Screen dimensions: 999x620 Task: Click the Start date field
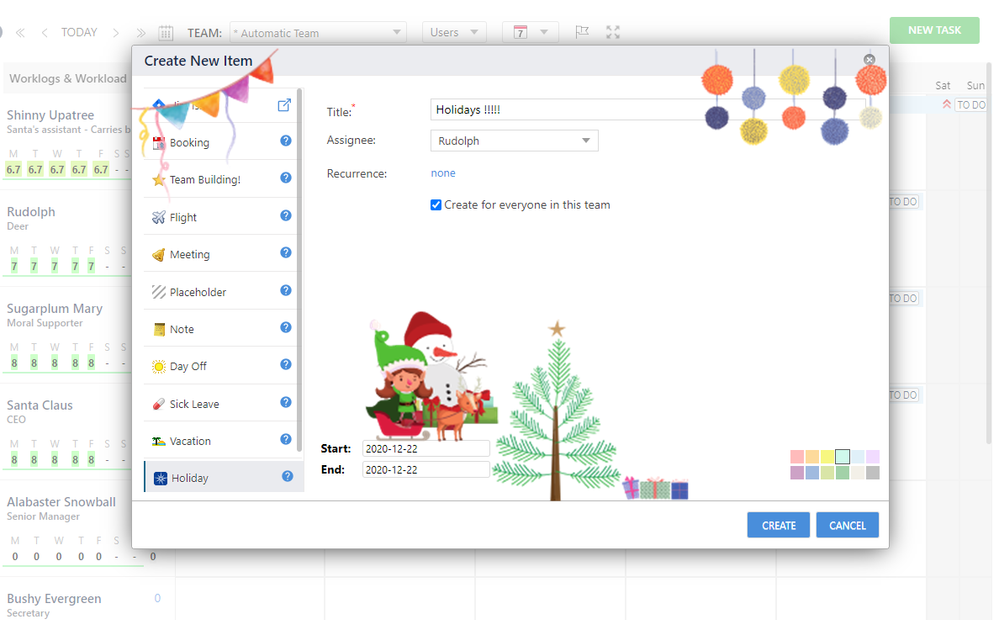click(426, 449)
